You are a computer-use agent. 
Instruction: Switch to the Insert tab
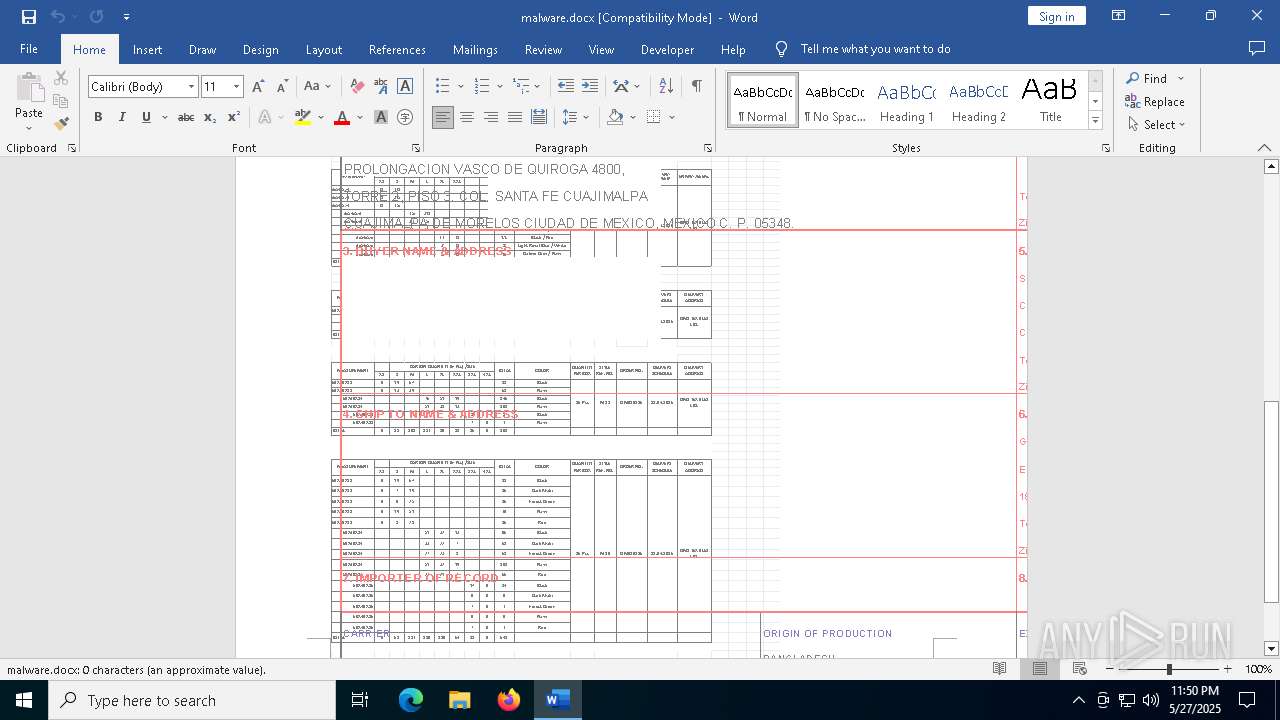[x=147, y=49]
